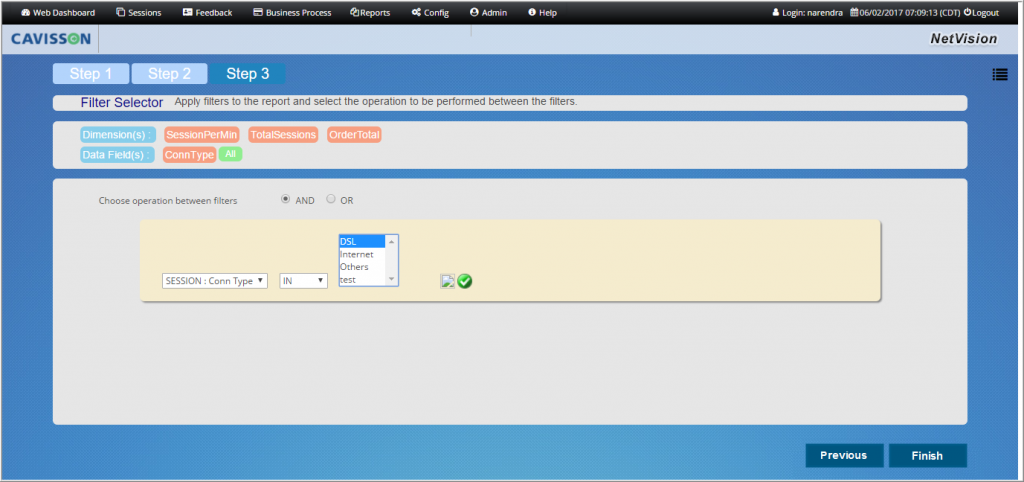Screen dimensions: 1024x482
Task: Open the list menu icon at top right
Action: [999, 74]
